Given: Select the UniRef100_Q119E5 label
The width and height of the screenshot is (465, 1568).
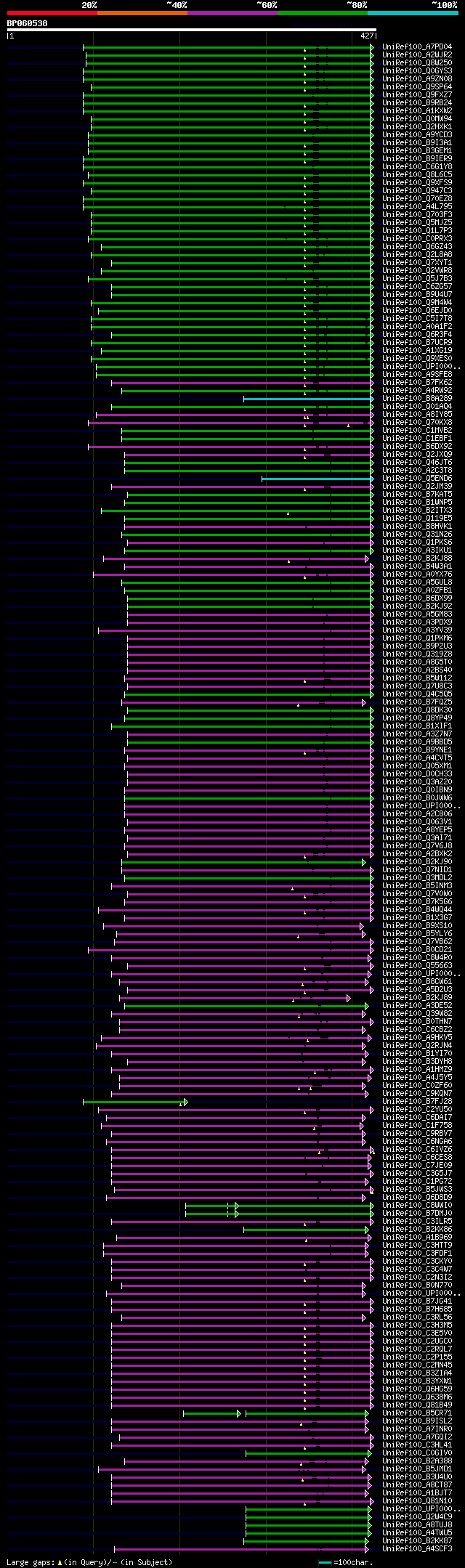Looking at the screenshot, I should click(417, 519).
